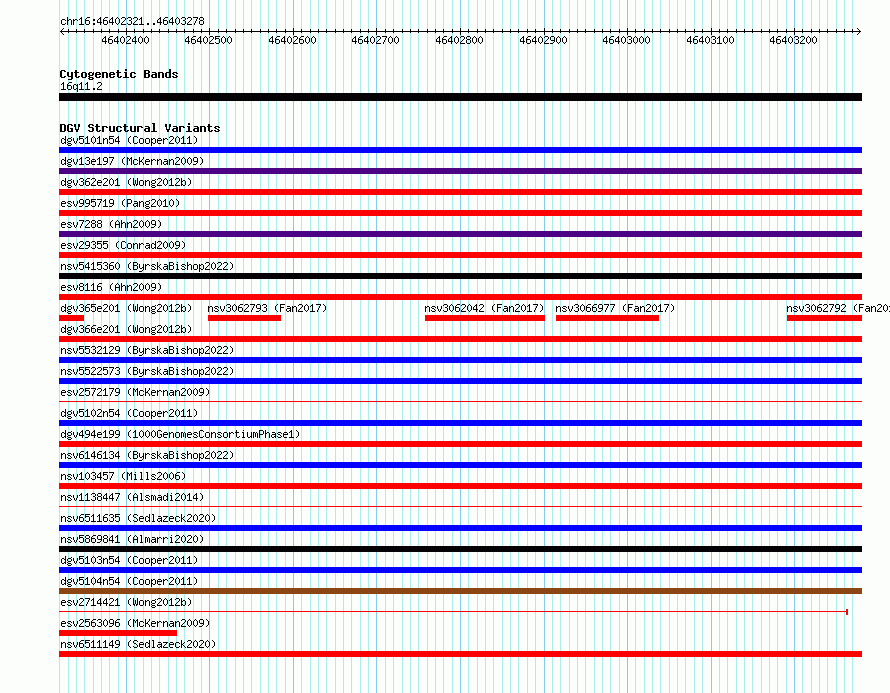
Task: Click nsv6511635 (Sedlazeck2020) label
Action: 138,518
